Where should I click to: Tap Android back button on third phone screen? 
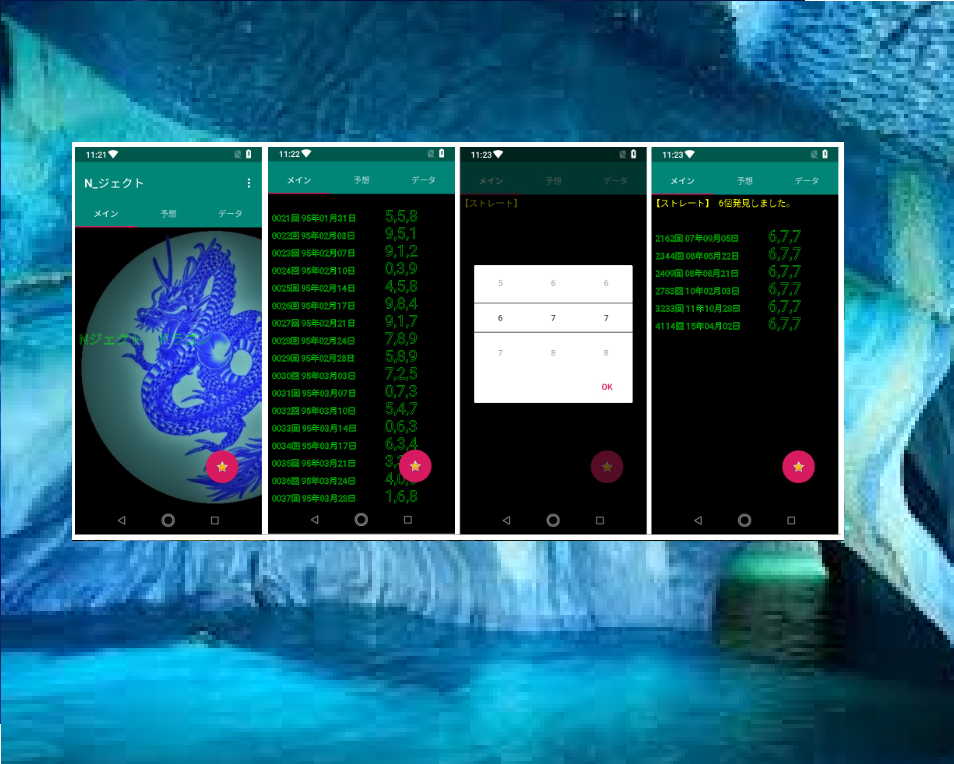point(506,520)
